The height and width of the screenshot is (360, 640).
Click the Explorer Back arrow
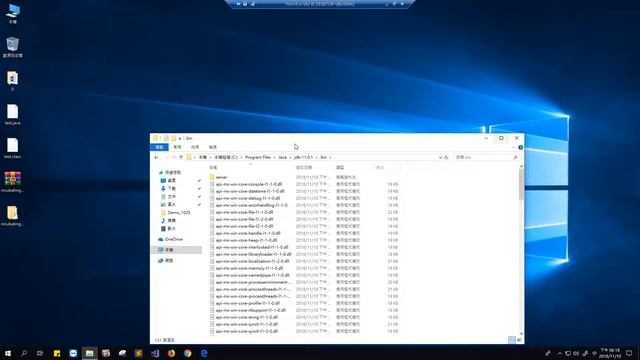tap(156, 157)
